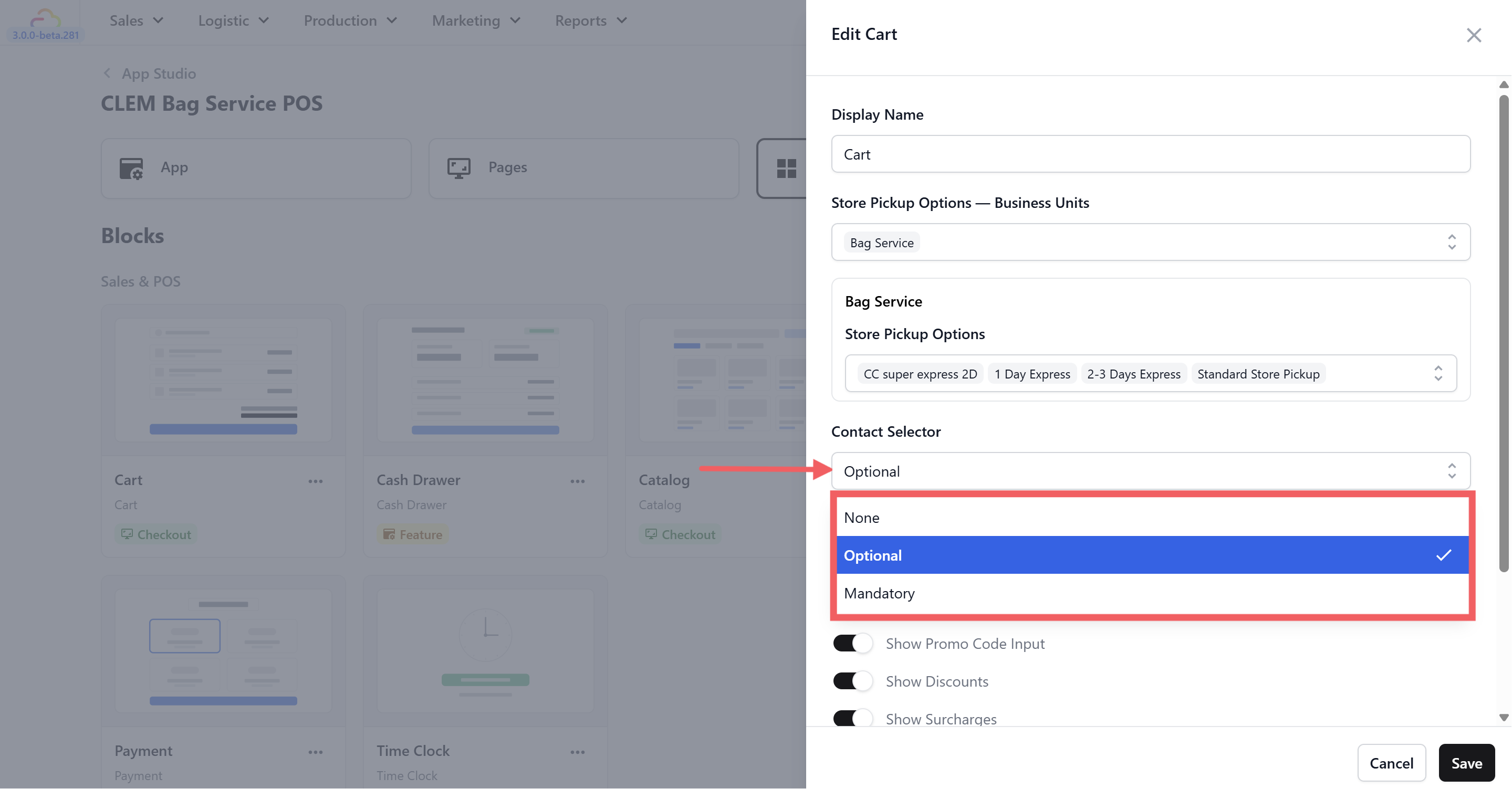
Task: Open Payment block three-dot menu
Action: click(x=315, y=752)
